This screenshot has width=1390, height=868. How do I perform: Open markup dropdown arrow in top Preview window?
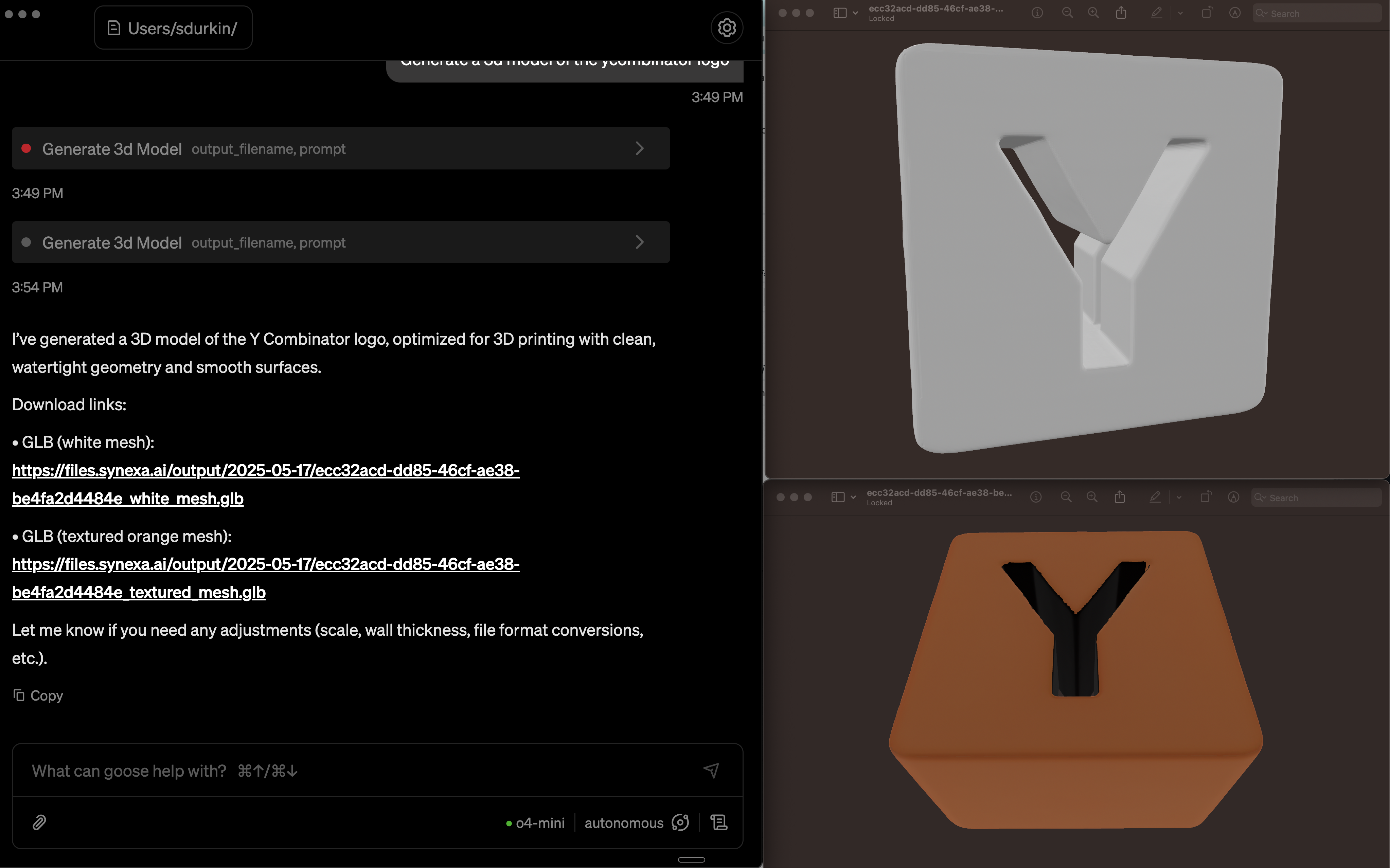(x=1180, y=13)
